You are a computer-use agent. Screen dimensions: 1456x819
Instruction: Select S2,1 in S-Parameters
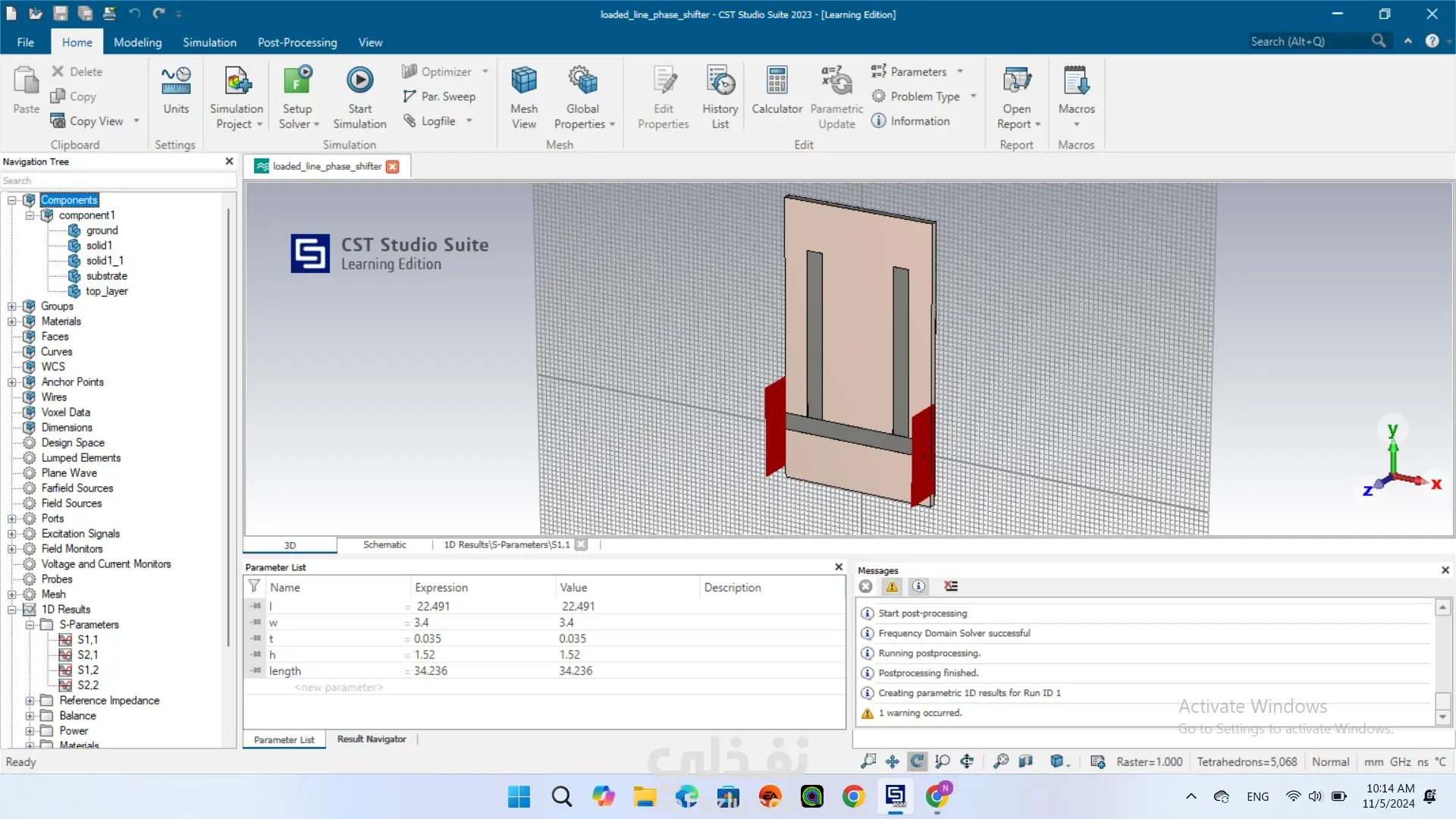pos(87,655)
